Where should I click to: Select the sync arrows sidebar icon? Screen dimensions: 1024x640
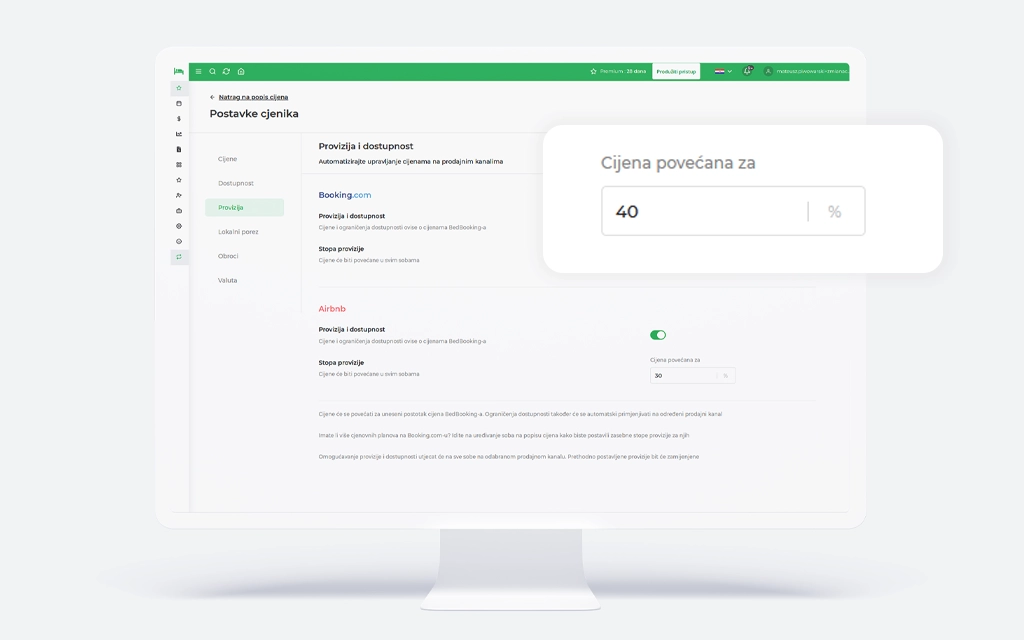tap(179, 257)
